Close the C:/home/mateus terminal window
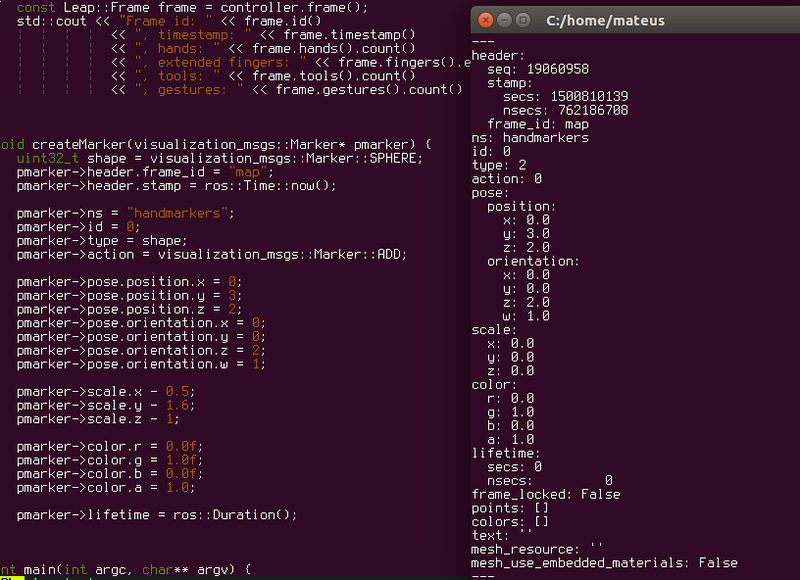The image size is (800, 580). (486, 19)
